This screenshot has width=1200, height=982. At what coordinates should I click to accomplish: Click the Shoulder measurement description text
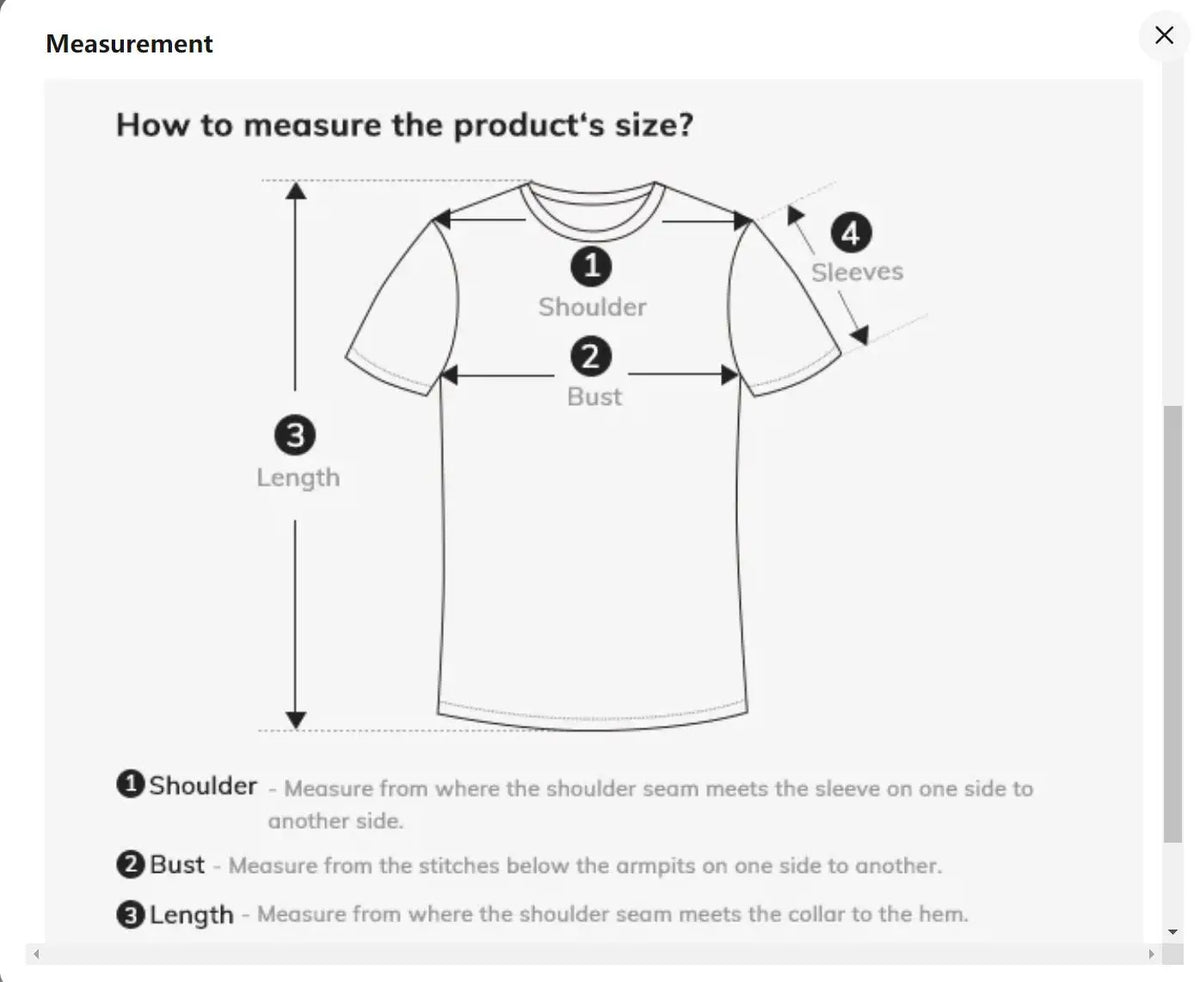click(650, 805)
